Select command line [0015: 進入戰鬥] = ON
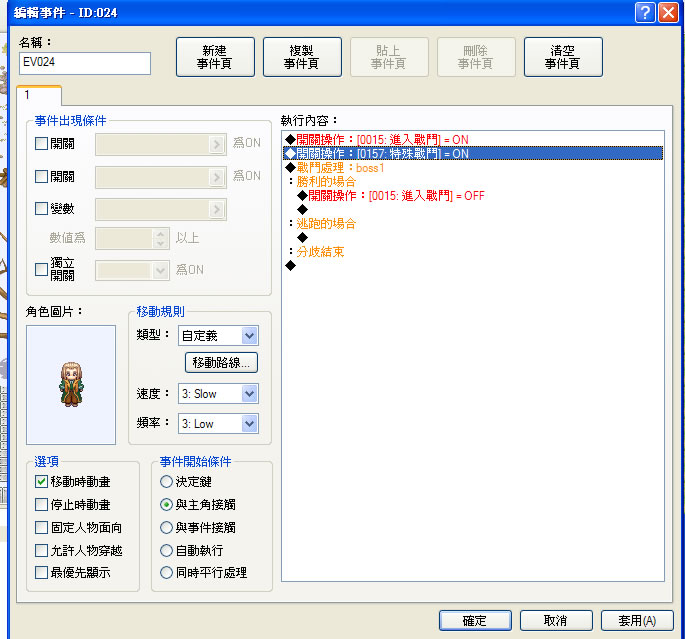The width and height of the screenshot is (685, 639). tap(377, 140)
